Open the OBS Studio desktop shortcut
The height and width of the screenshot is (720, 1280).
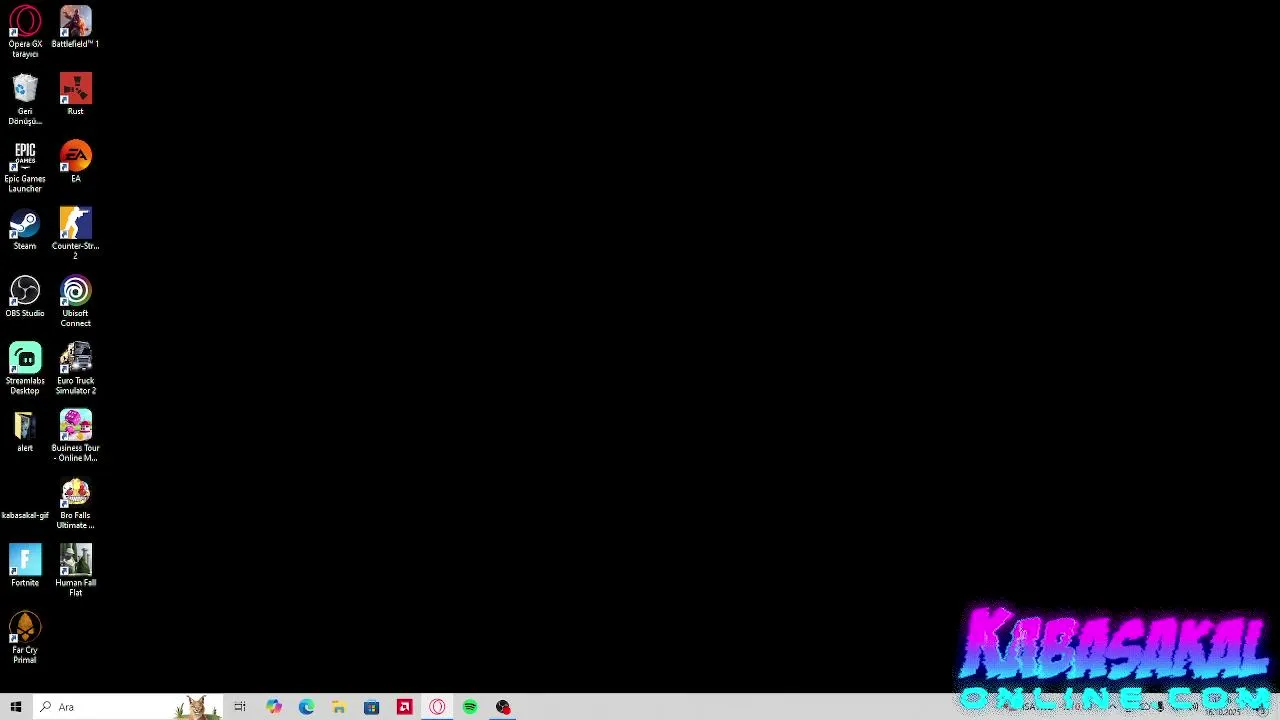[x=25, y=296]
